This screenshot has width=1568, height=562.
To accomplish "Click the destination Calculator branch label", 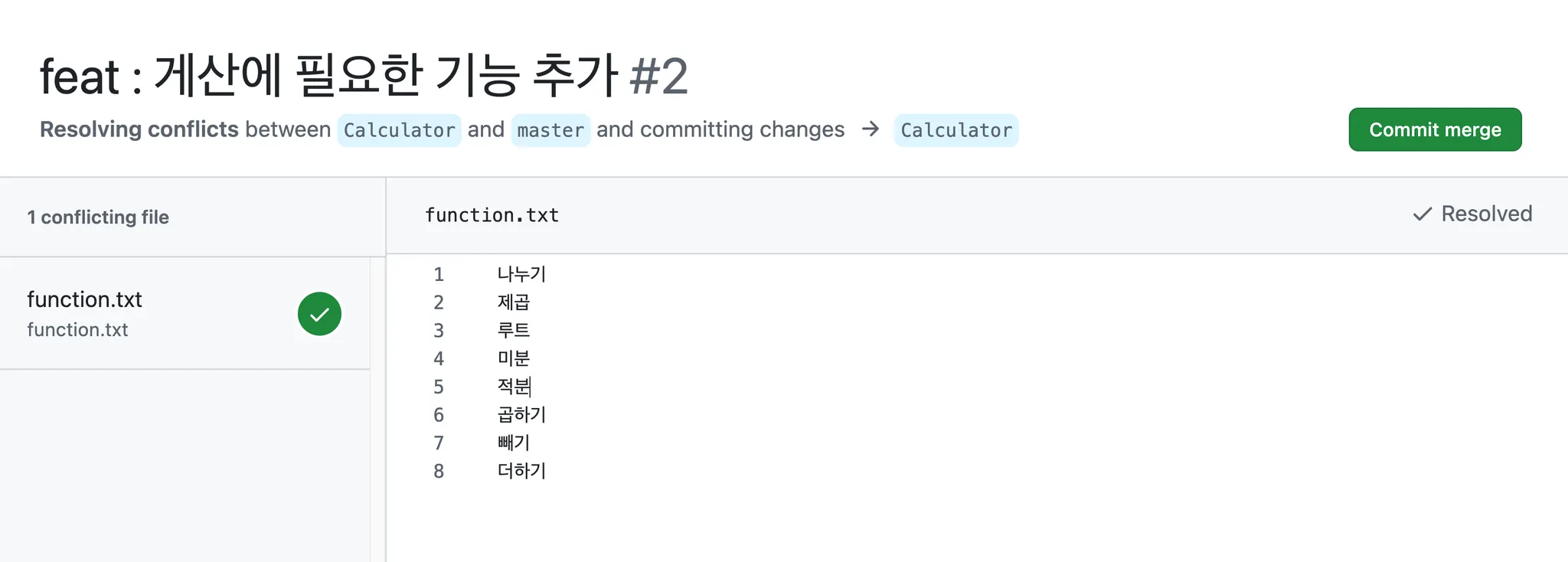I will (x=955, y=130).
